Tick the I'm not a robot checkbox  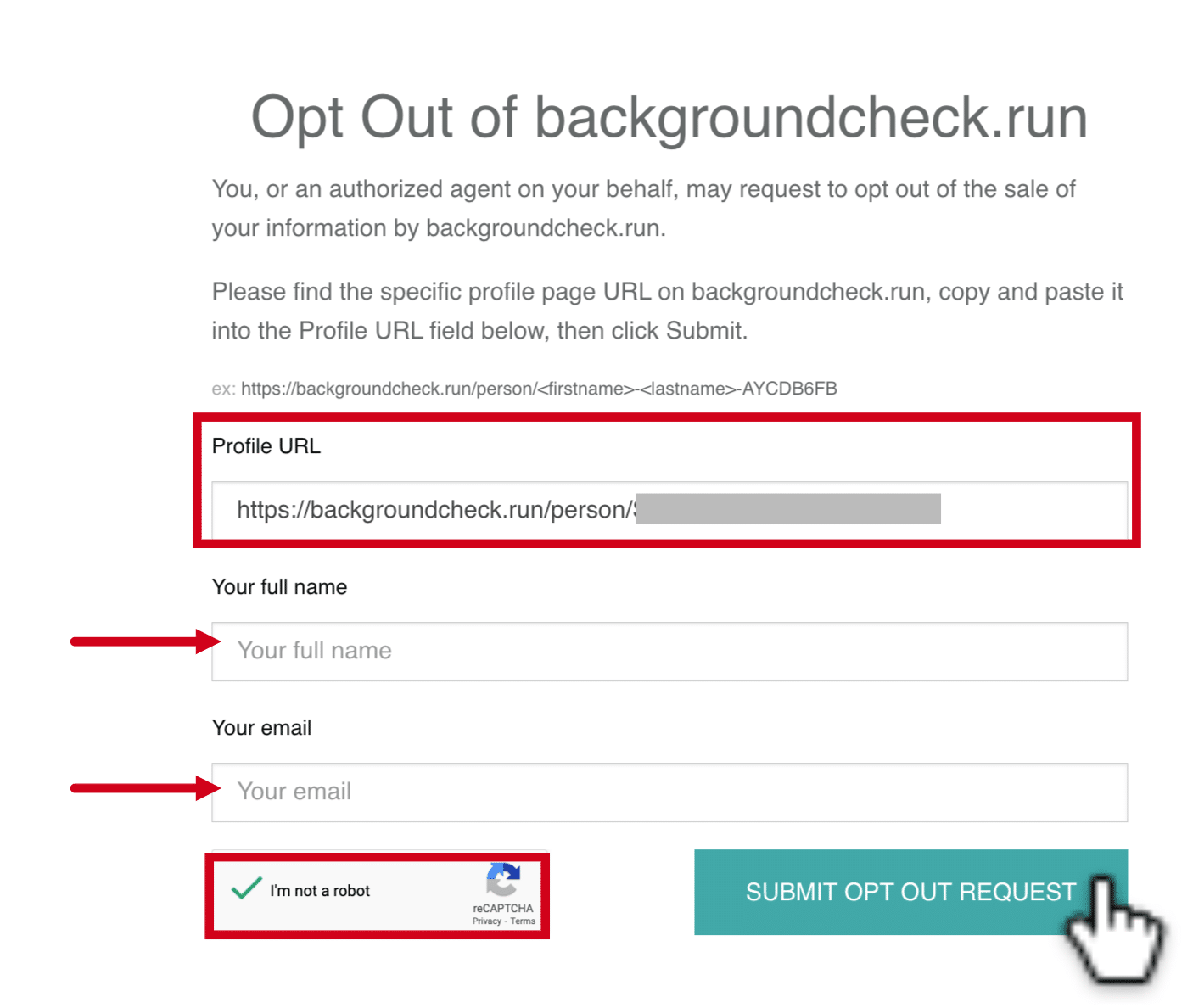click(x=246, y=889)
